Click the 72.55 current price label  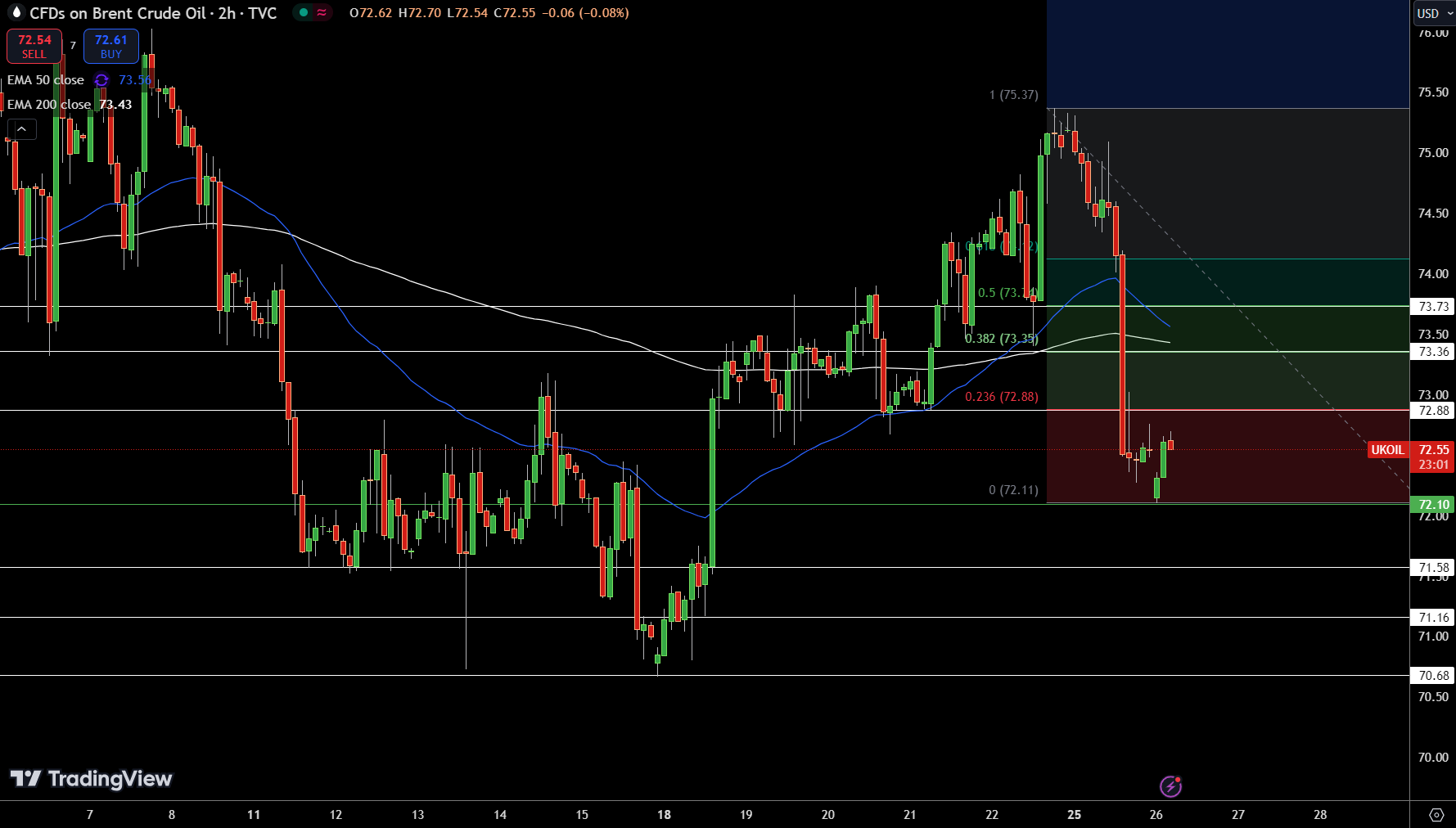[x=1433, y=450]
